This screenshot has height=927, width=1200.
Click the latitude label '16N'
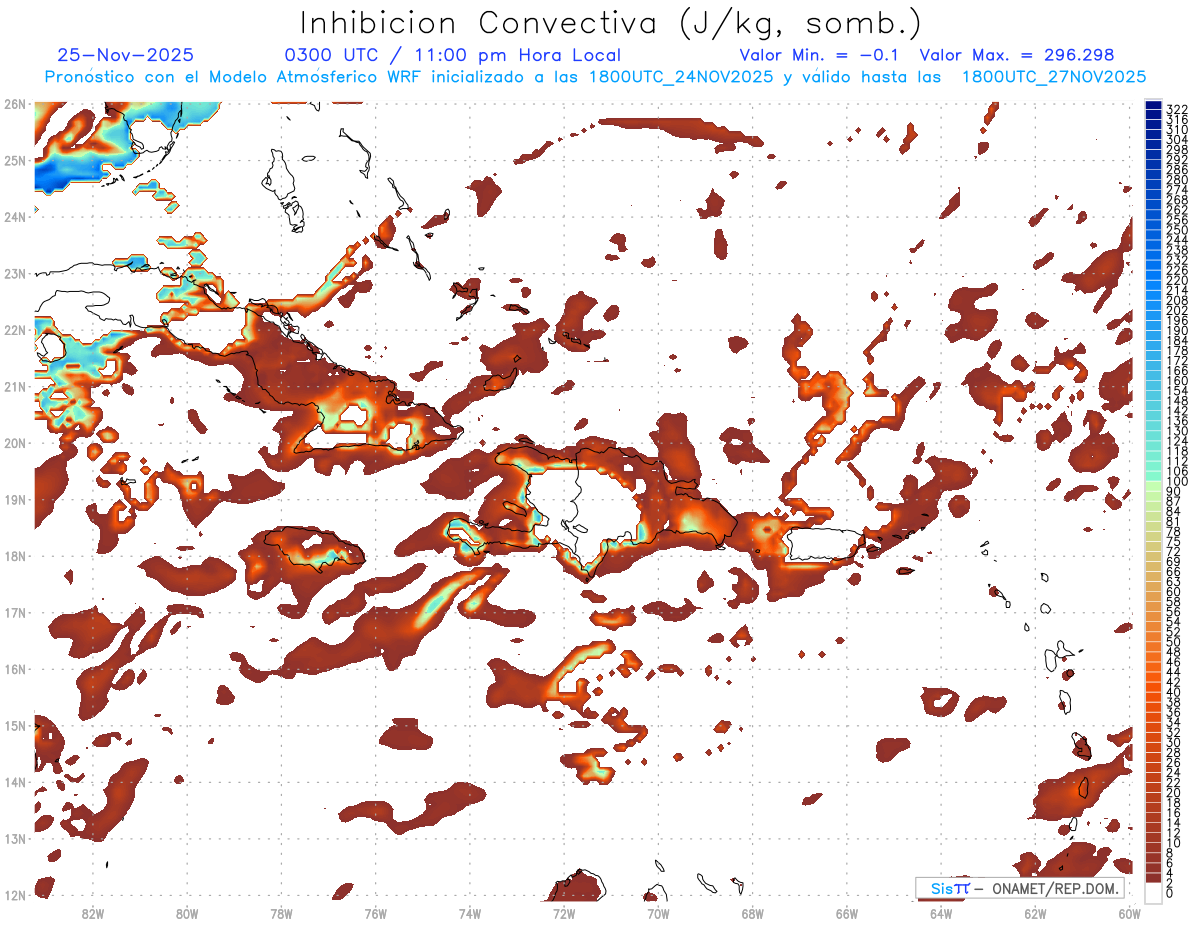coord(14,669)
